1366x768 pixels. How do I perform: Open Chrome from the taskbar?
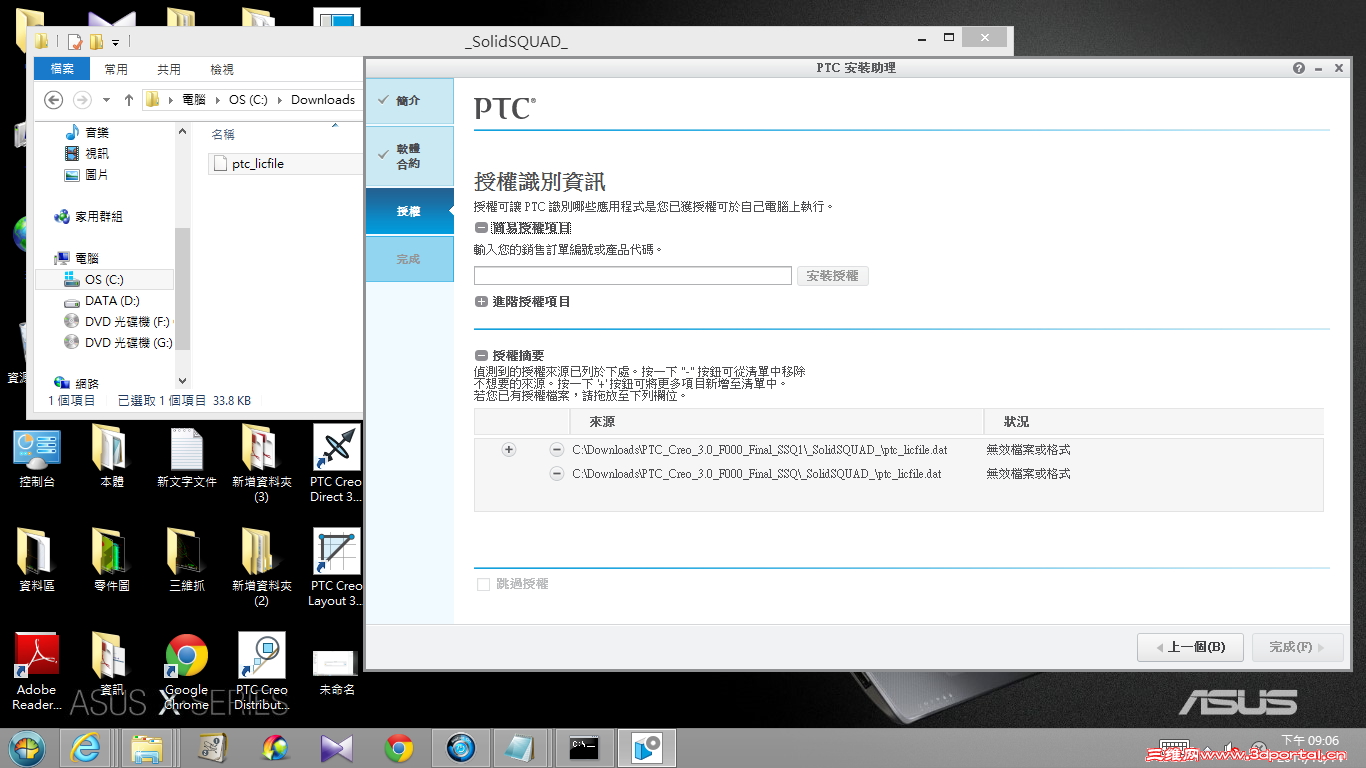[x=399, y=748]
